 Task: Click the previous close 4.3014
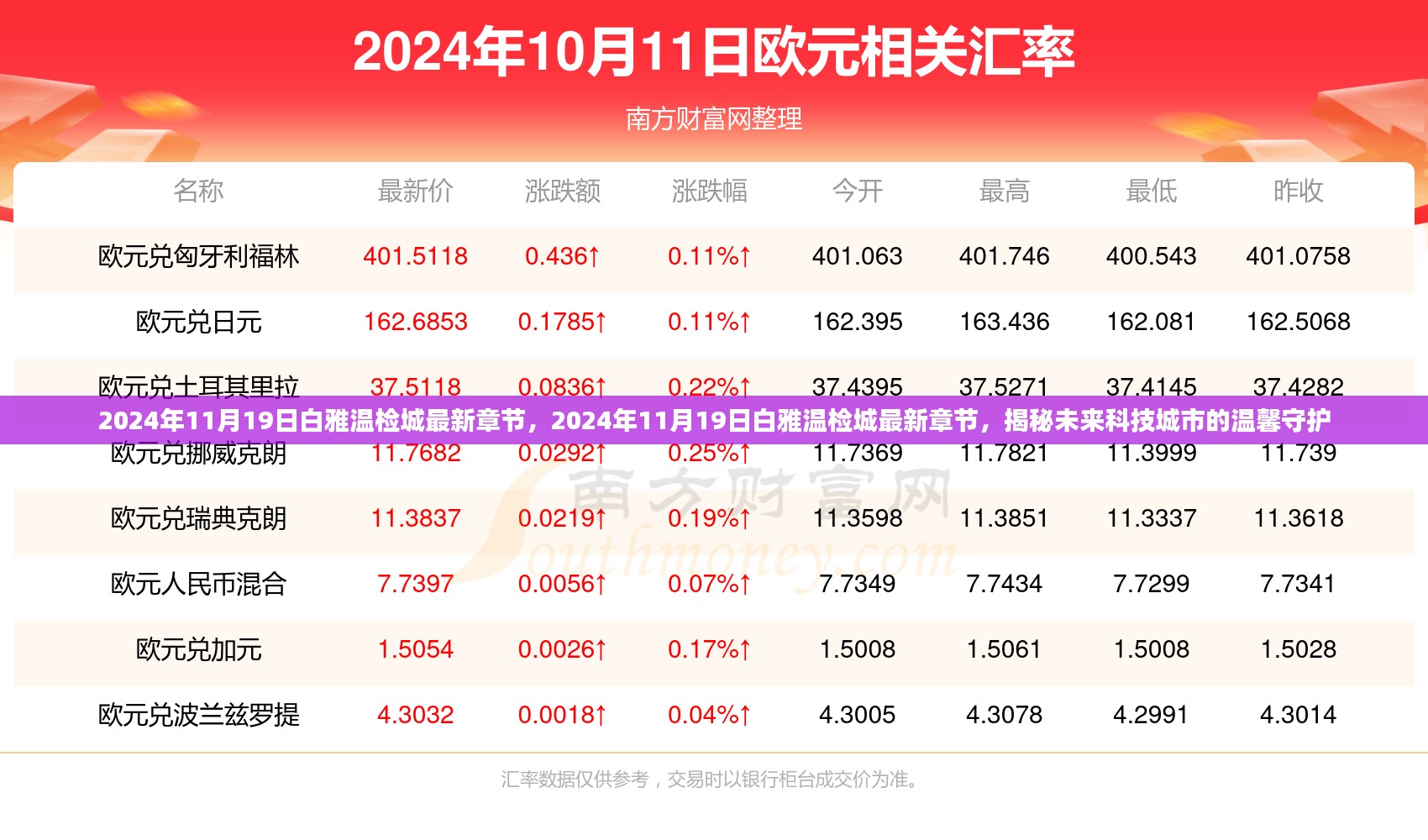tap(1298, 715)
